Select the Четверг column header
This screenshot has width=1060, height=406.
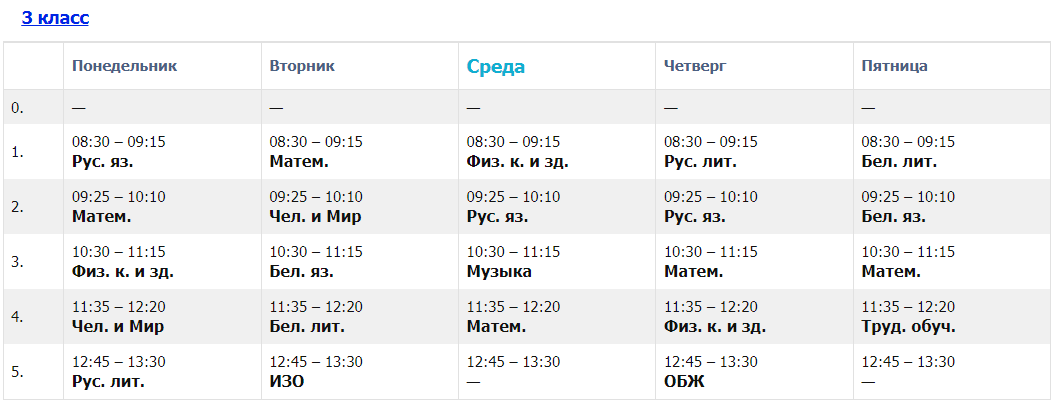[x=695, y=66]
